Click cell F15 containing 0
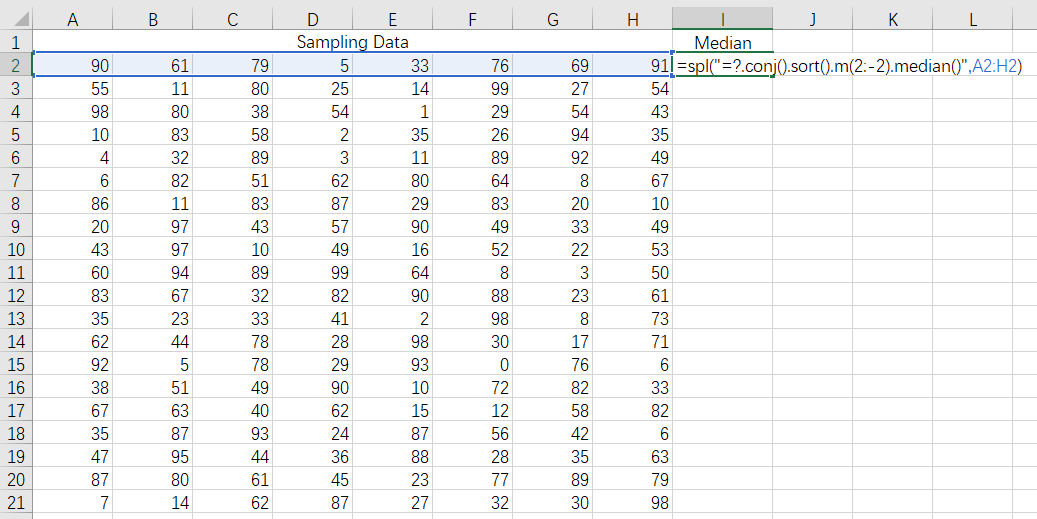The width and height of the screenshot is (1037, 519). 472,364
